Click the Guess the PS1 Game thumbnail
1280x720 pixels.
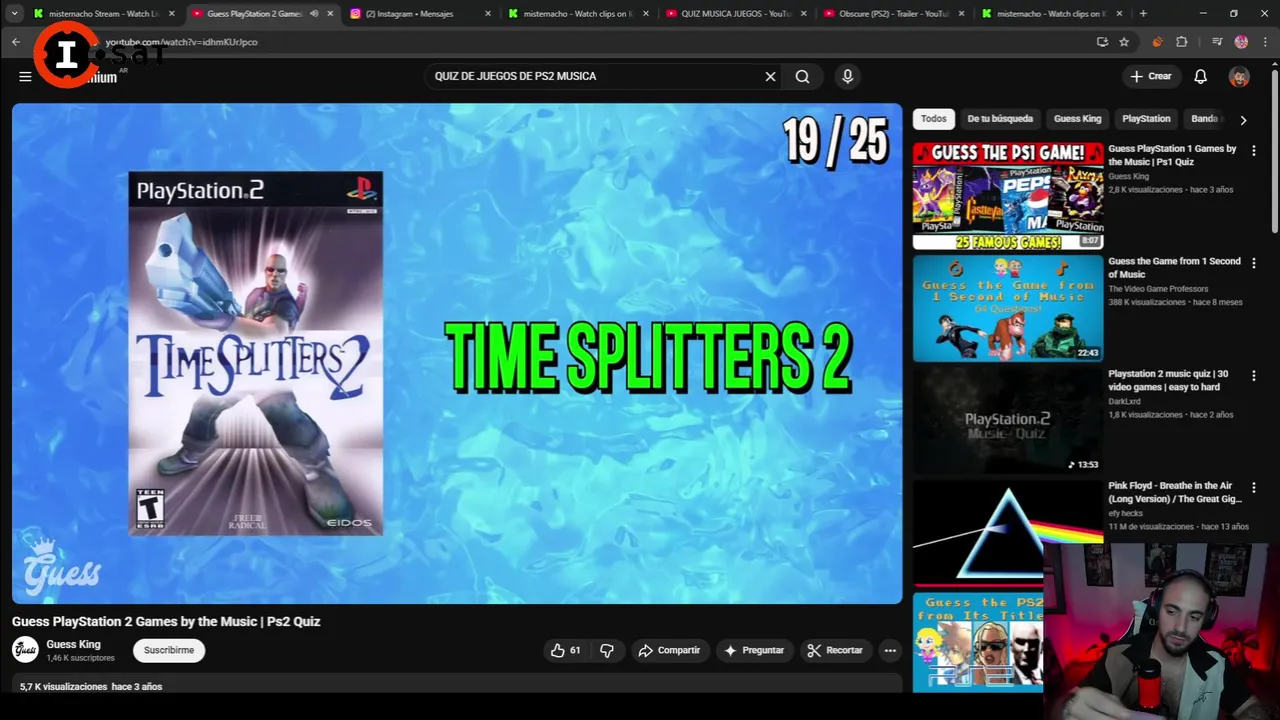(x=1007, y=195)
